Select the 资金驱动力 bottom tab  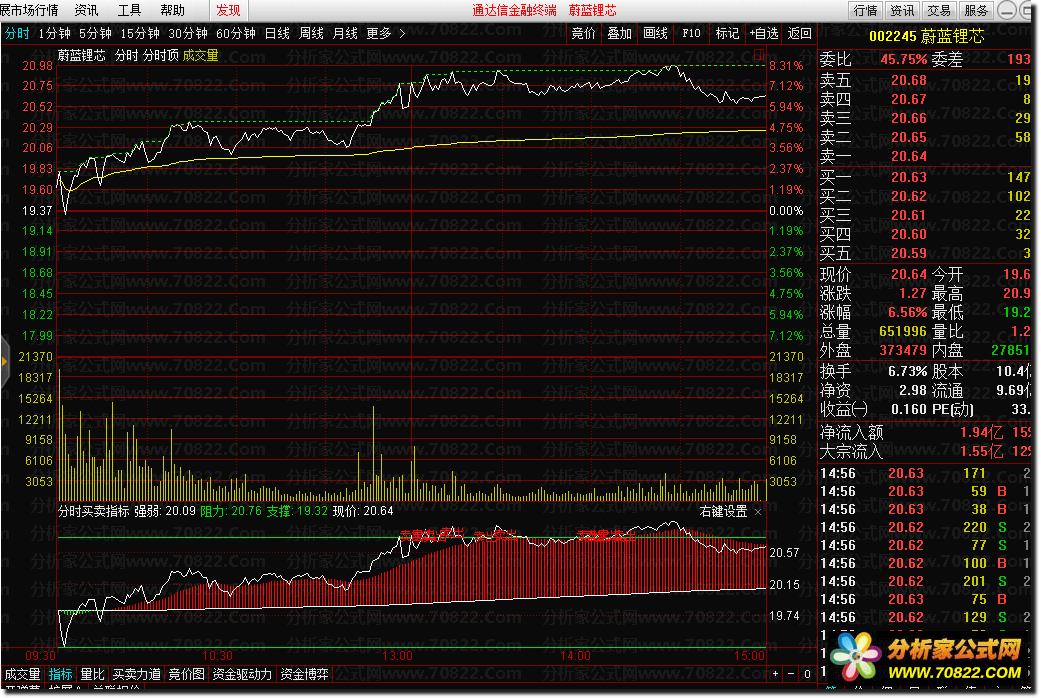click(242, 674)
